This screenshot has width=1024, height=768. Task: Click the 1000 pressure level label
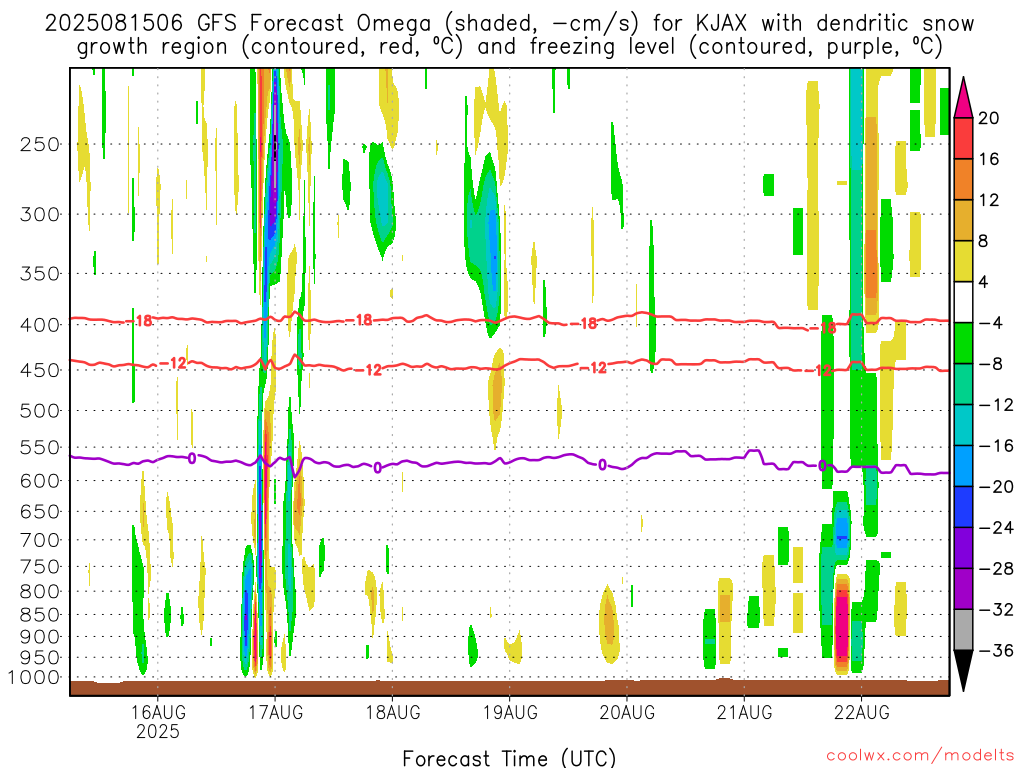(x=34, y=678)
